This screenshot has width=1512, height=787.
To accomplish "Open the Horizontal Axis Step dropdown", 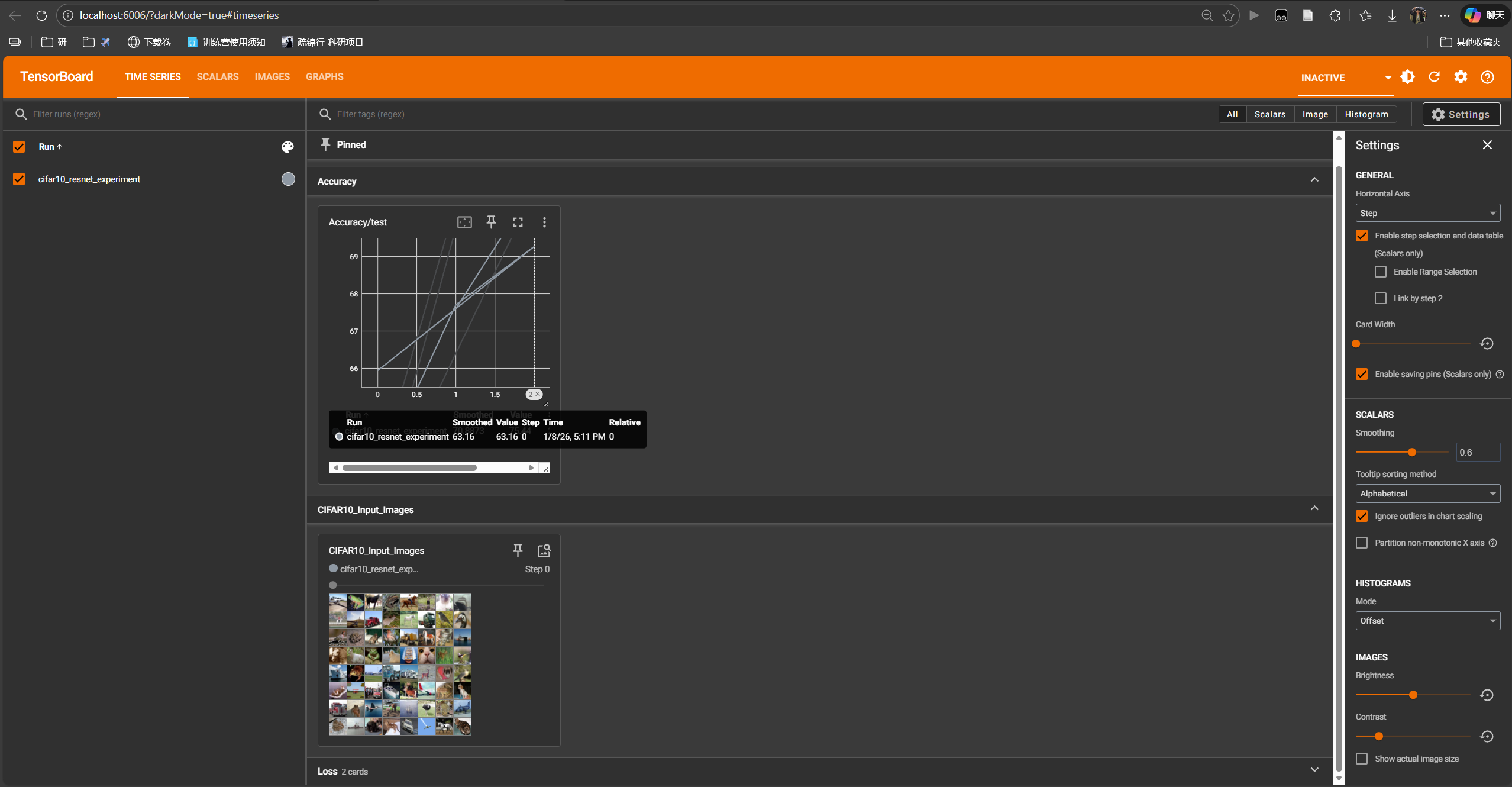I will 1427,213.
